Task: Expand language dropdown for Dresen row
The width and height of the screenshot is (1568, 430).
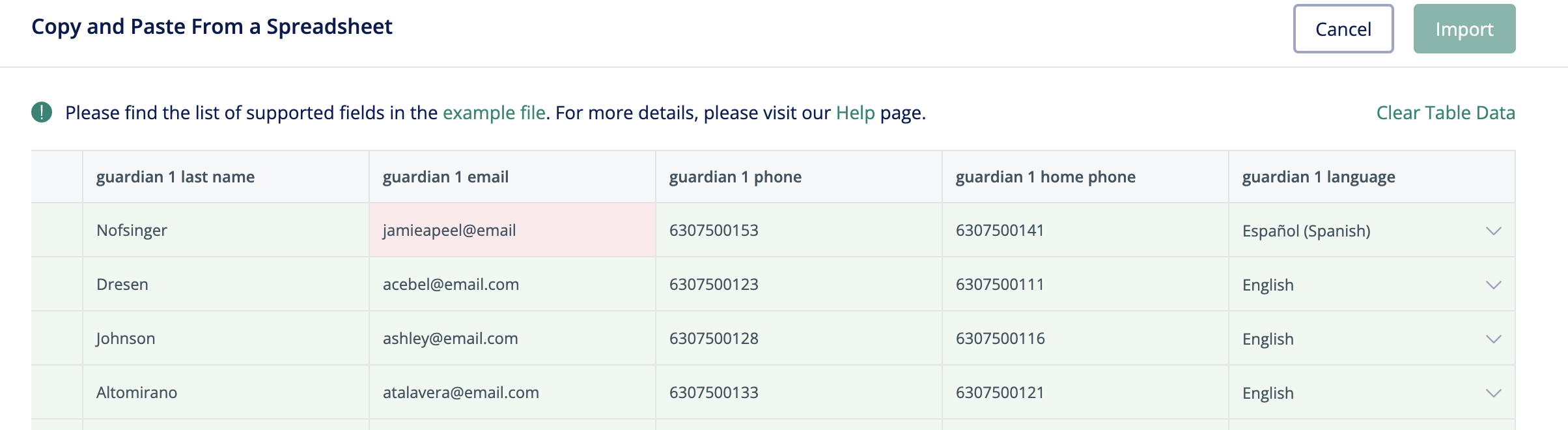Action: 1493,285
